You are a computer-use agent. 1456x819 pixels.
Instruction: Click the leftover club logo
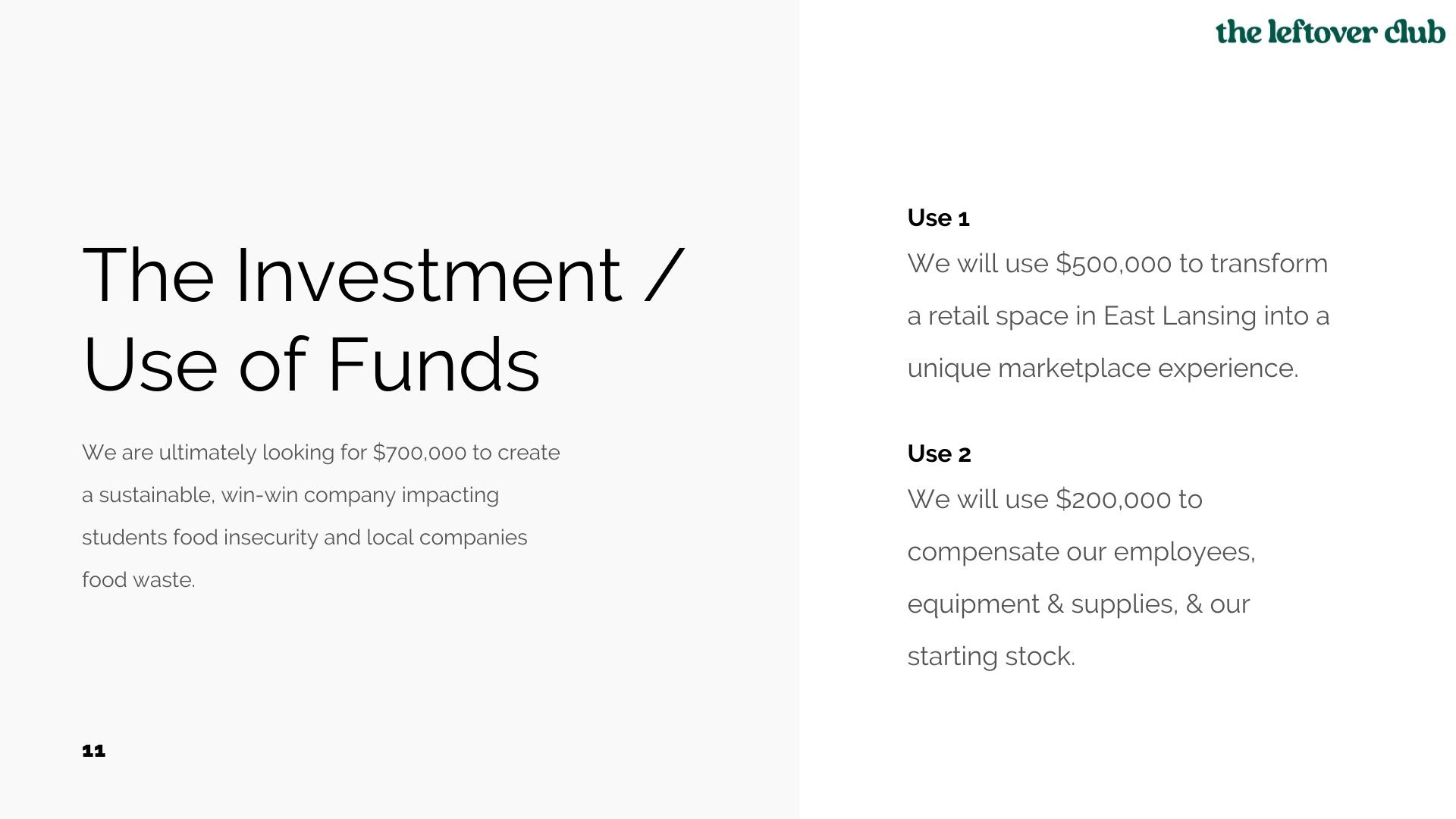1330,32
